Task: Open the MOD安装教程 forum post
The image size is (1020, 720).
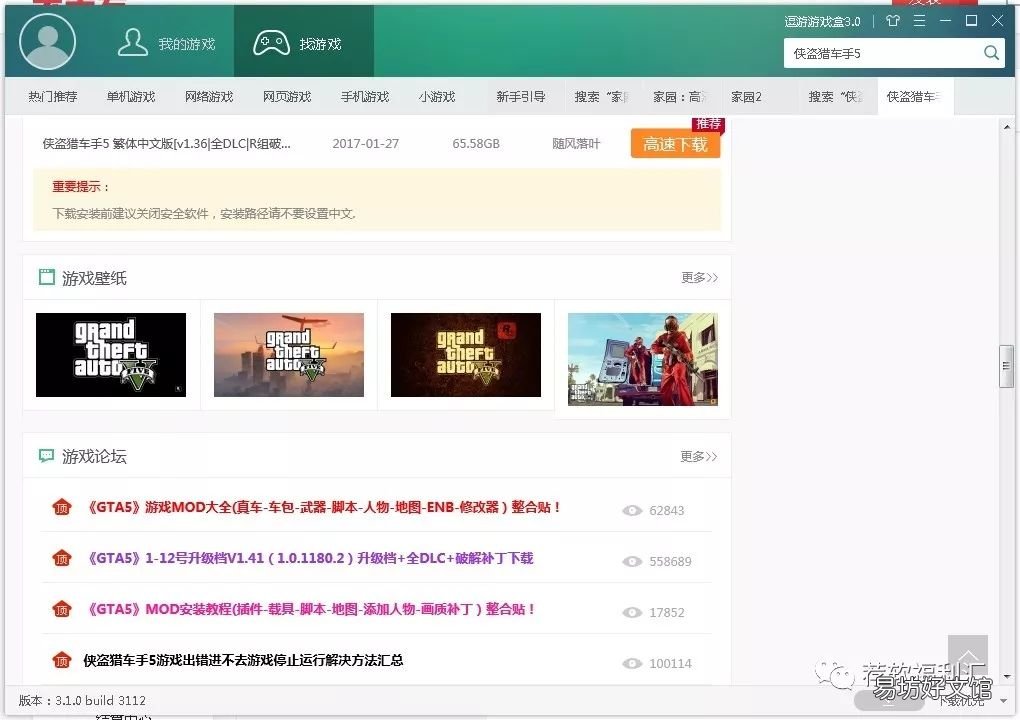Action: pyautogui.click(x=311, y=609)
